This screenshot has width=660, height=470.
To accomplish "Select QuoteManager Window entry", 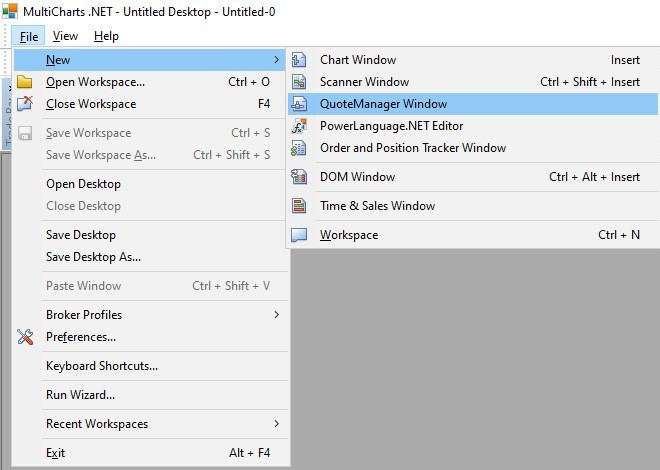I will pyautogui.click(x=473, y=104).
